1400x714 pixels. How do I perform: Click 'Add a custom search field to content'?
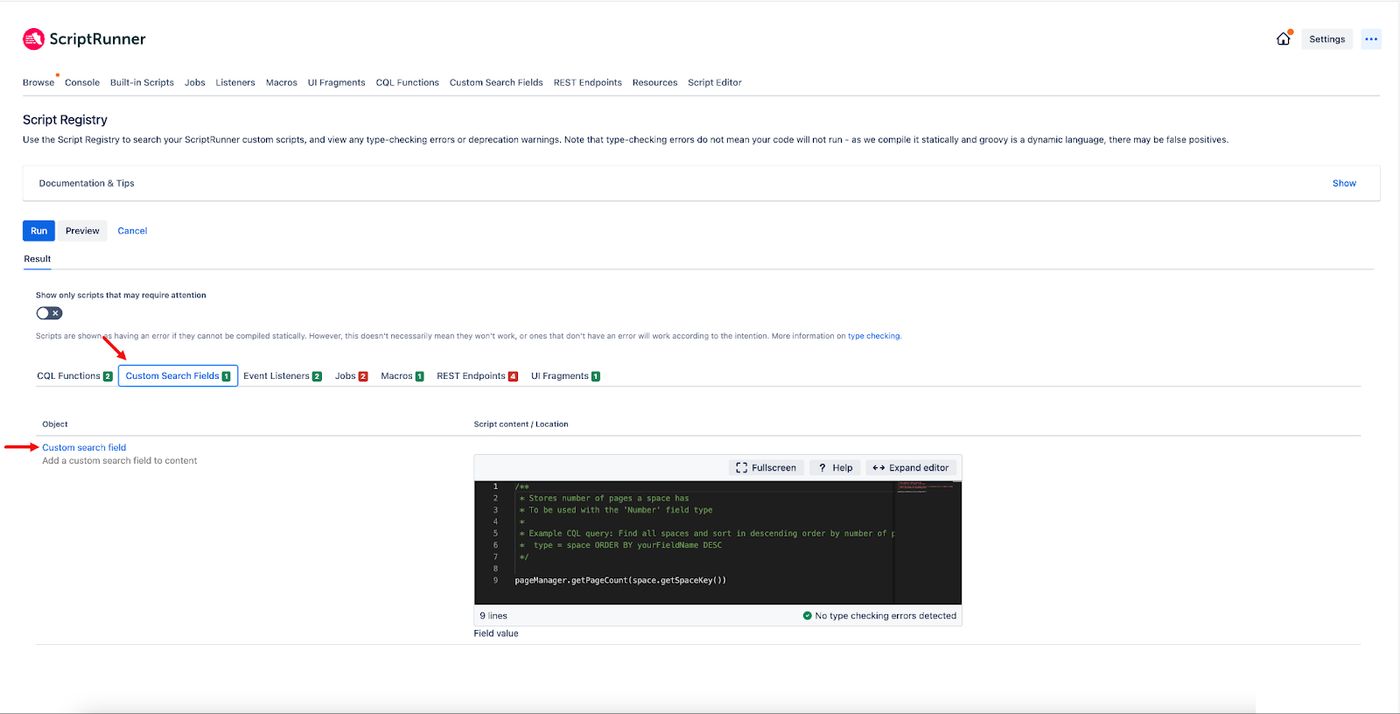[120, 461]
